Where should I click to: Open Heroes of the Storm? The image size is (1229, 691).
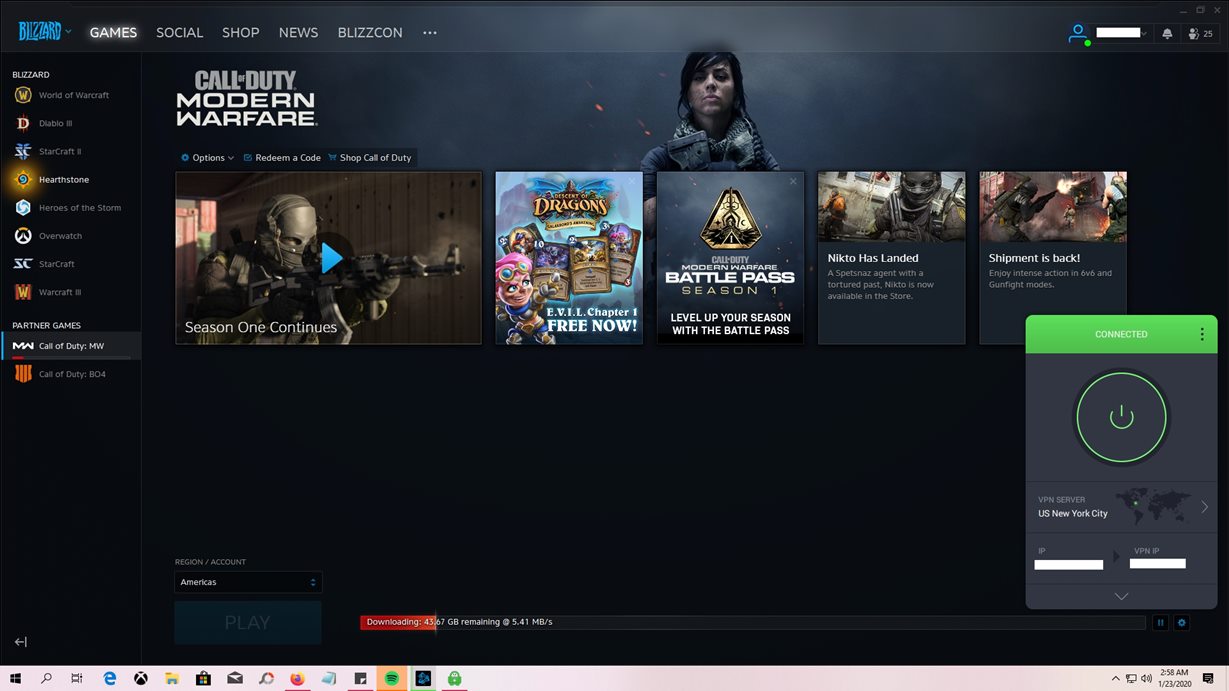pos(70,208)
